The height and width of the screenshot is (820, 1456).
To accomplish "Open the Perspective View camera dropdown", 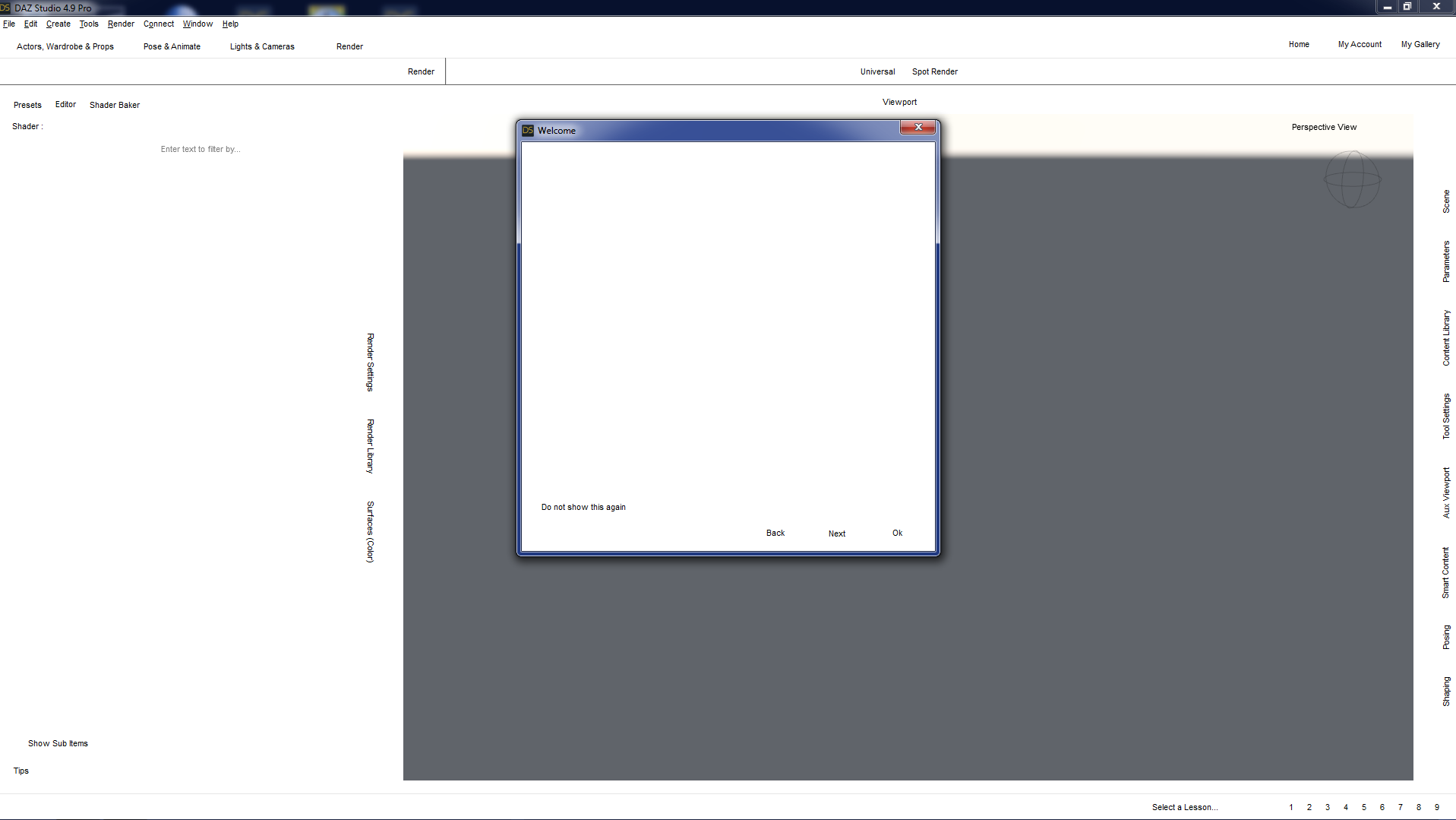I will (1324, 128).
